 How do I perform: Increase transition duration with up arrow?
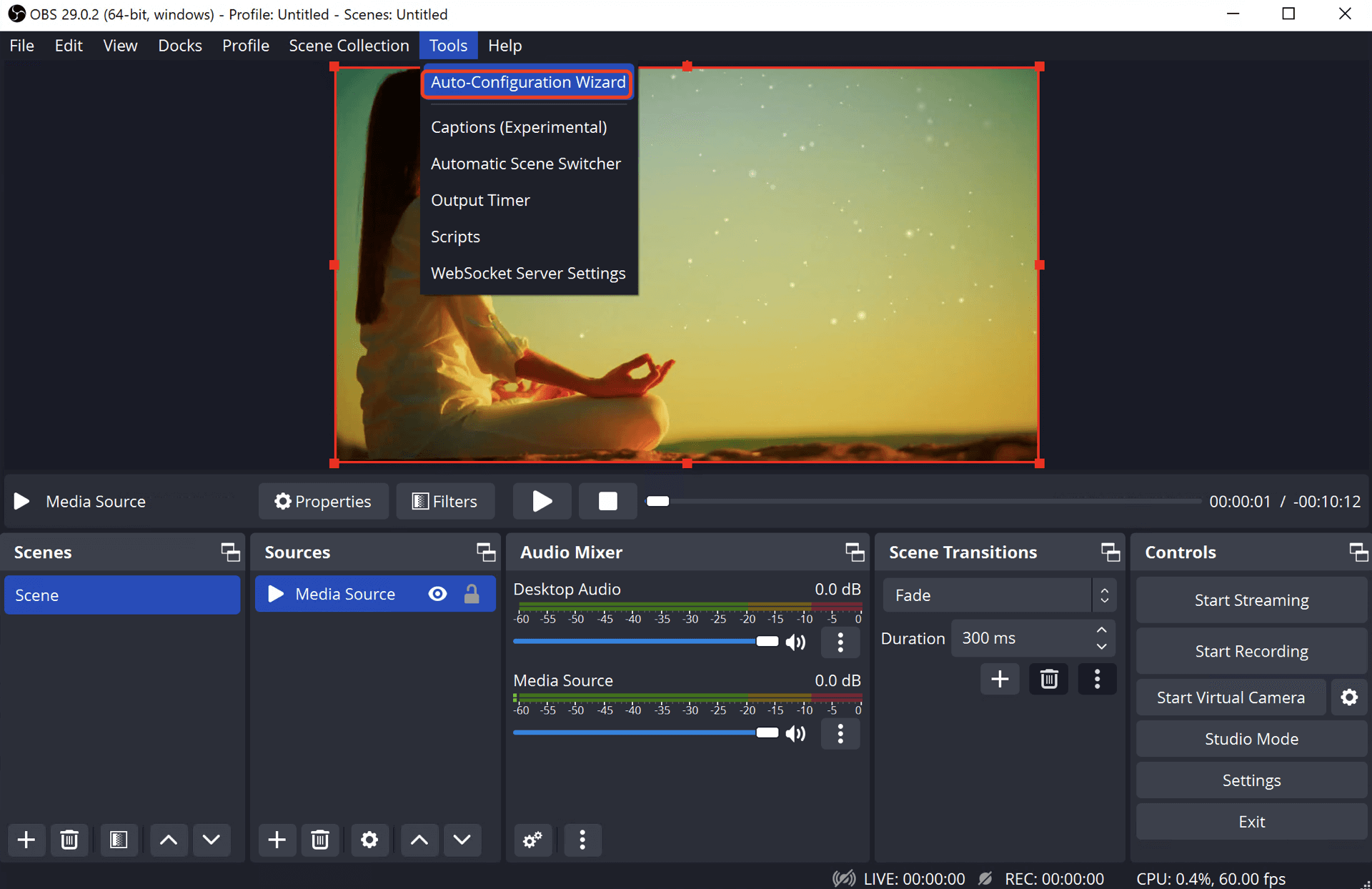[1102, 630]
